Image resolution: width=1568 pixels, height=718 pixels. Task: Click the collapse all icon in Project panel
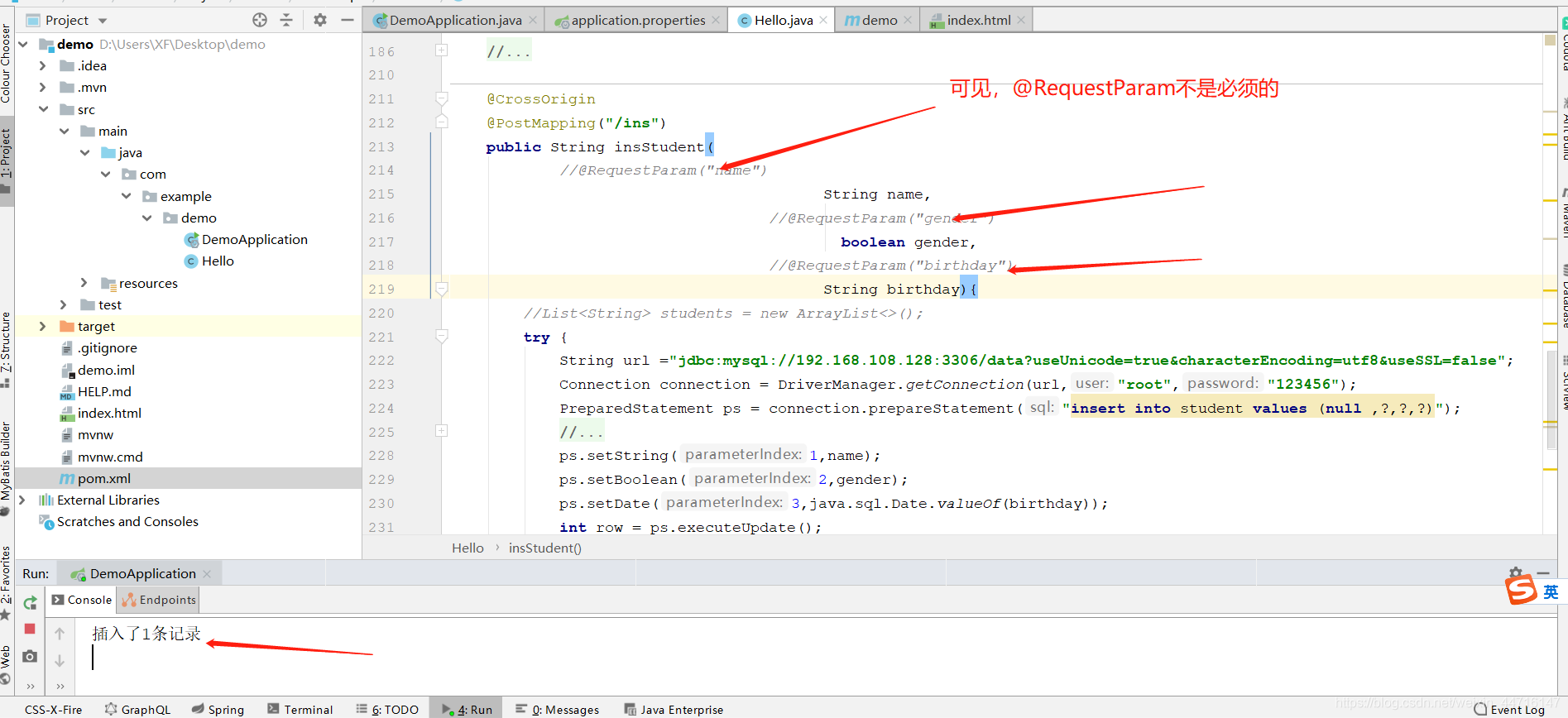pos(286,20)
